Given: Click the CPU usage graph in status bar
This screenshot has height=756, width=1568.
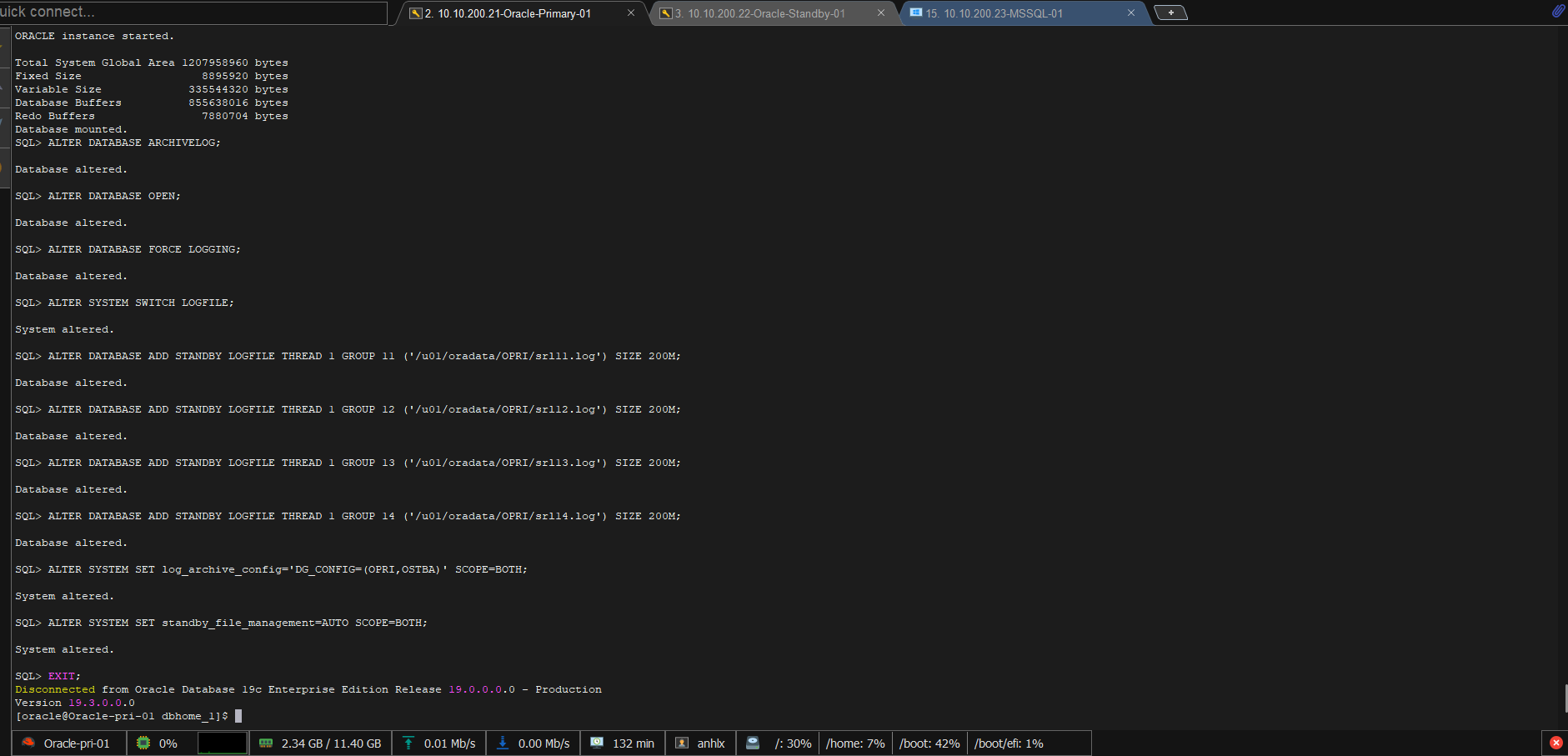Looking at the screenshot, I should (x=223, y=743).
